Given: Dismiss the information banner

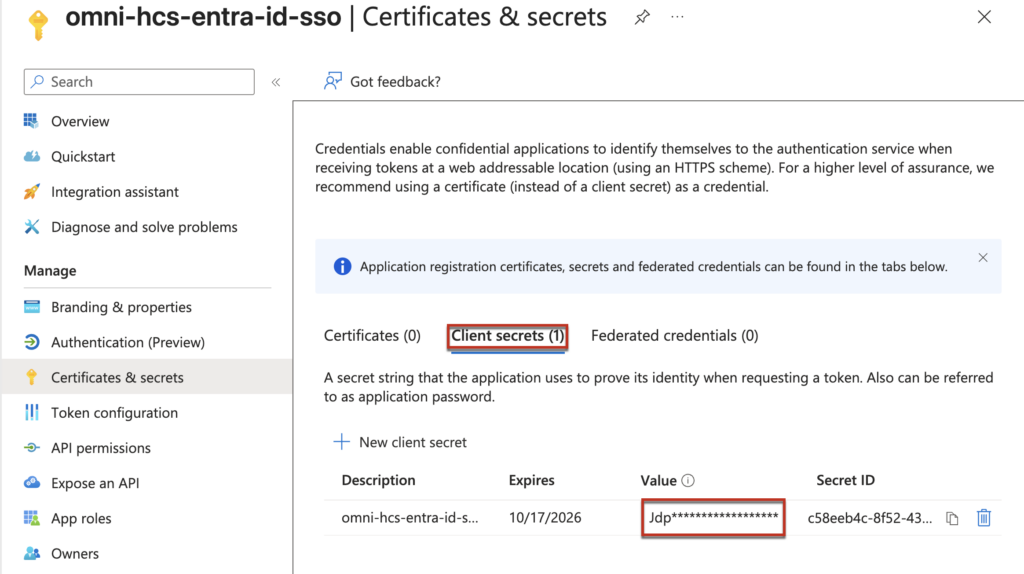Looking at the screenshot, I should click(982, 258).
